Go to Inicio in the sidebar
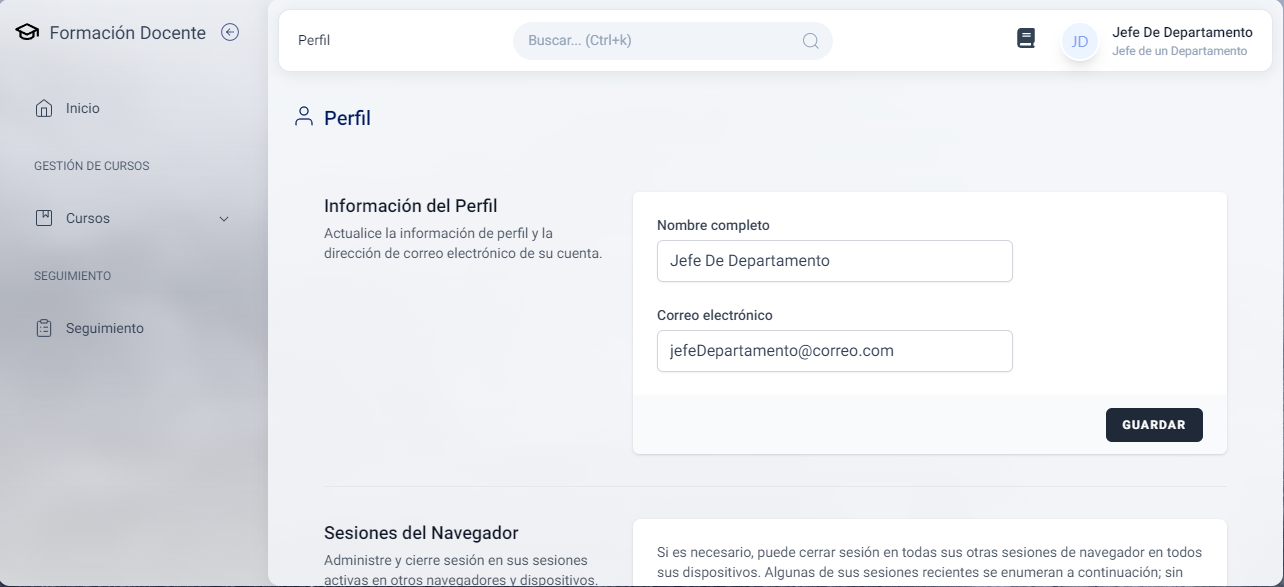 [83, 108]
